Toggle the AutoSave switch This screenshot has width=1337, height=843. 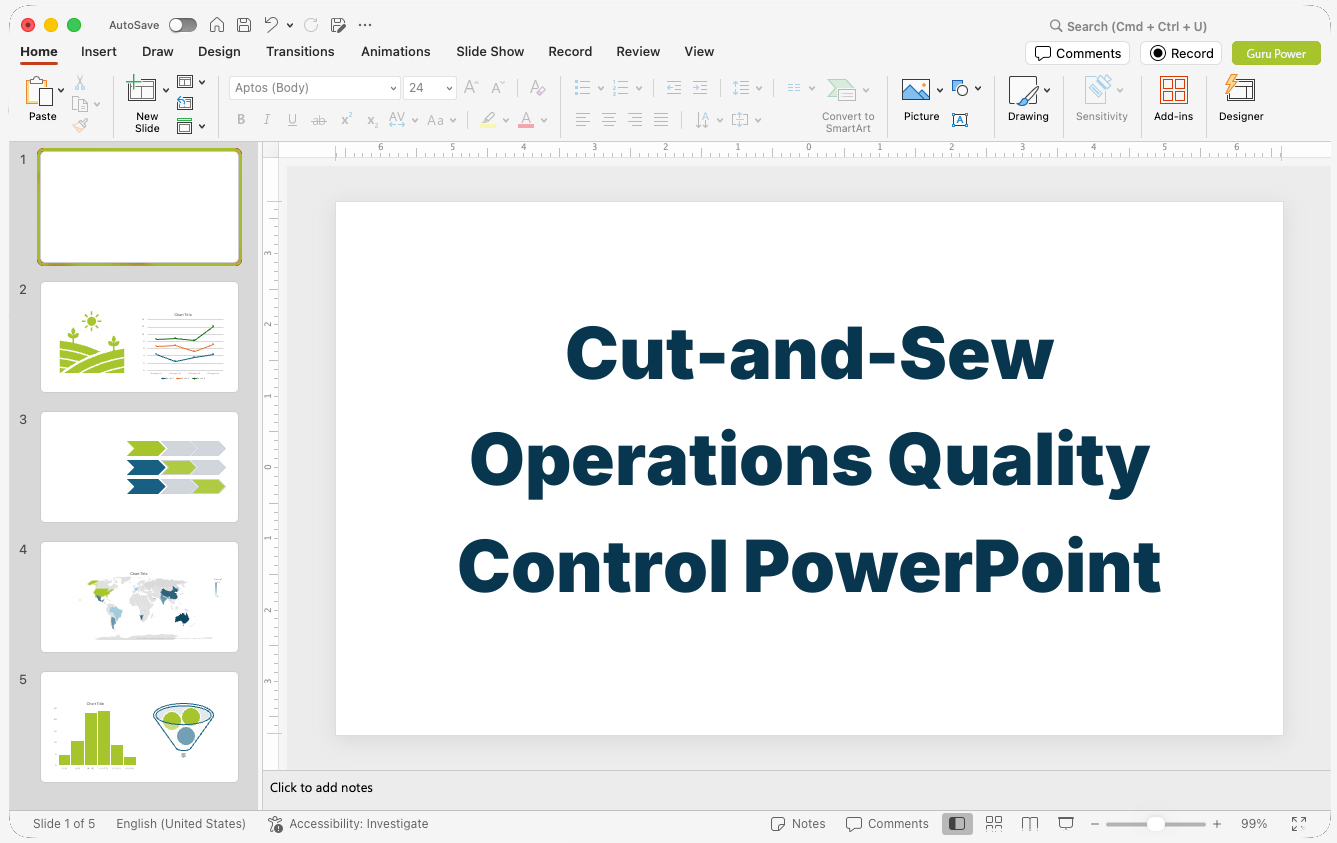coord(183,25)
